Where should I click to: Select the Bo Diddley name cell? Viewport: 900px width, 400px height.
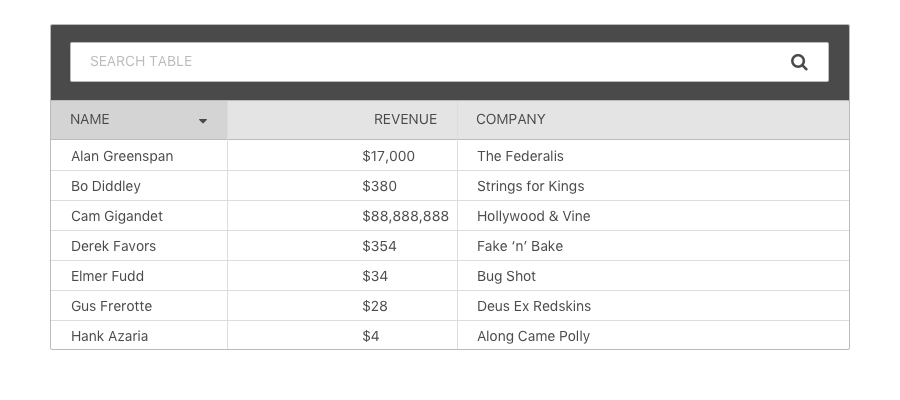pyautogui.click(x=139, y=186)
